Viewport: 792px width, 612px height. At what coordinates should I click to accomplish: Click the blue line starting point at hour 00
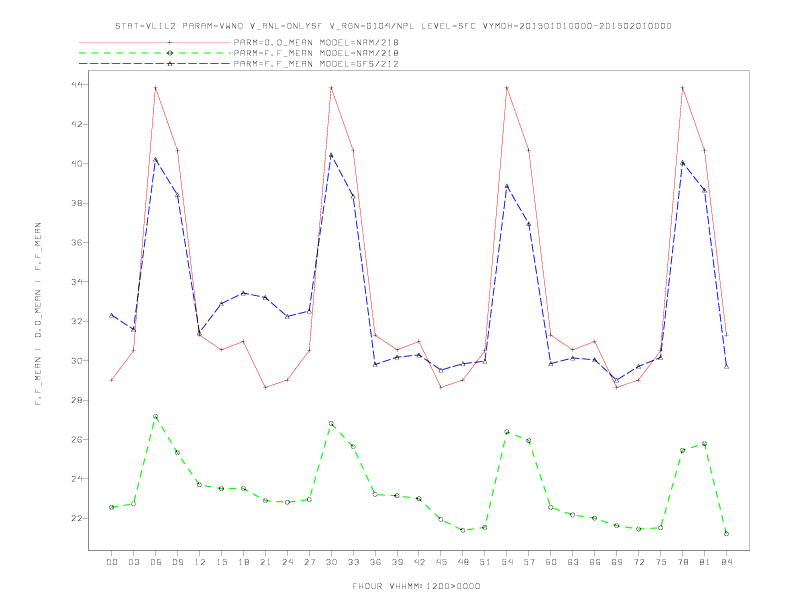point(112,315)
